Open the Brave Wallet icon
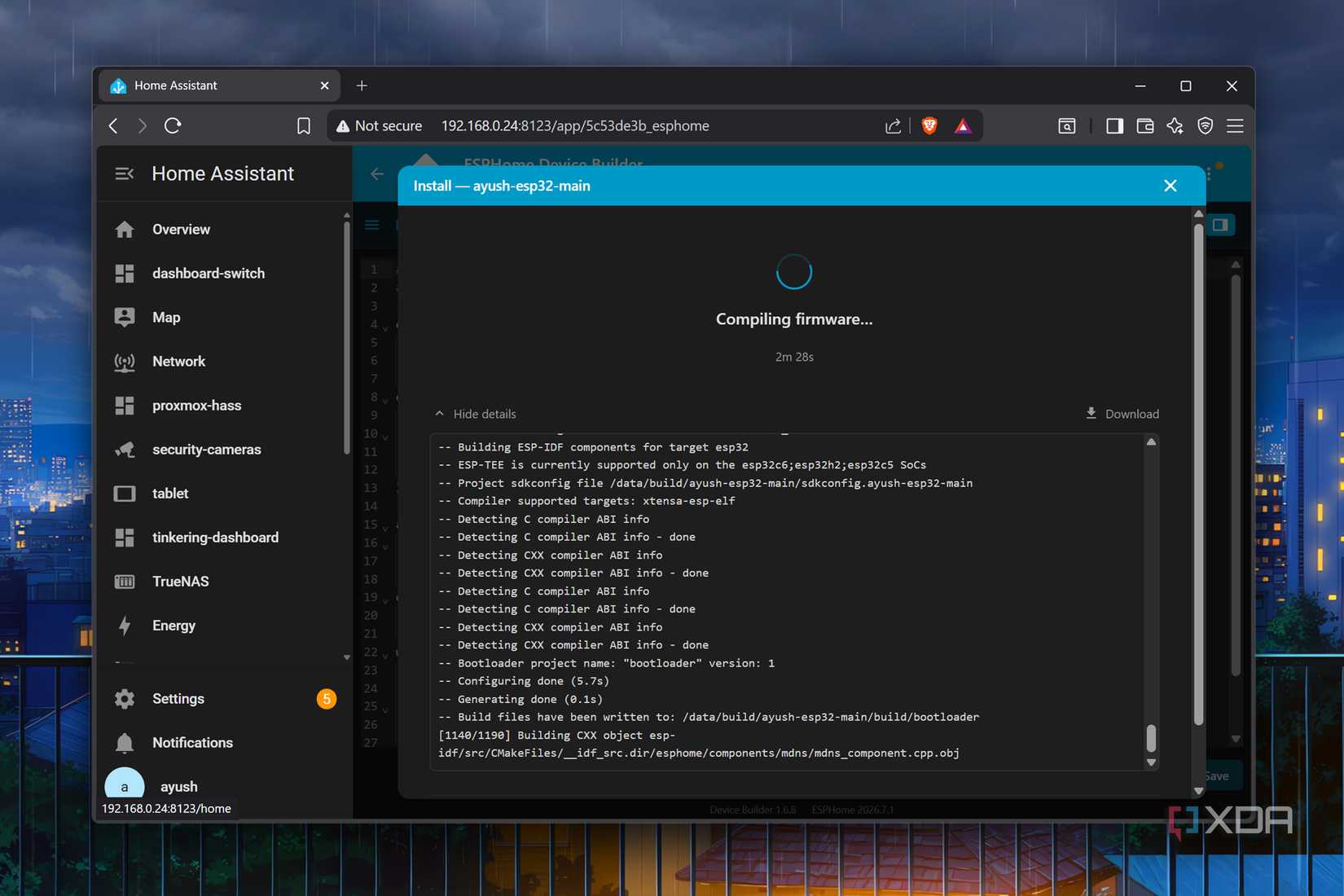 [x=1144, y=125]
